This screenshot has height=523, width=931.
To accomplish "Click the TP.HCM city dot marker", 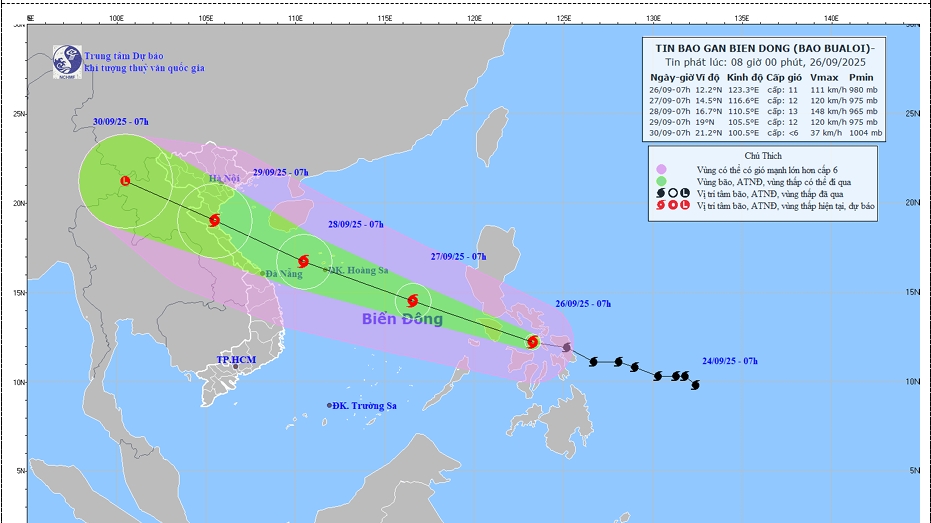I will pos(236,367).
